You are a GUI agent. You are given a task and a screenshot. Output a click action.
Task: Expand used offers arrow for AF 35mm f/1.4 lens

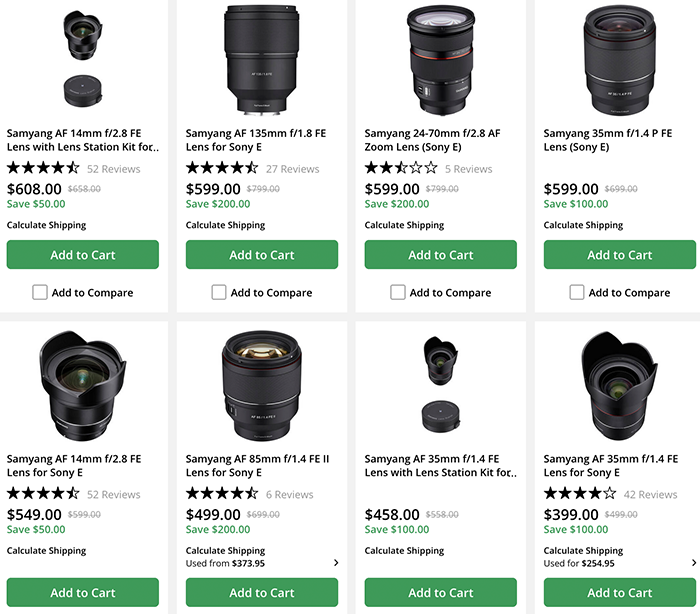pos(693,563)
